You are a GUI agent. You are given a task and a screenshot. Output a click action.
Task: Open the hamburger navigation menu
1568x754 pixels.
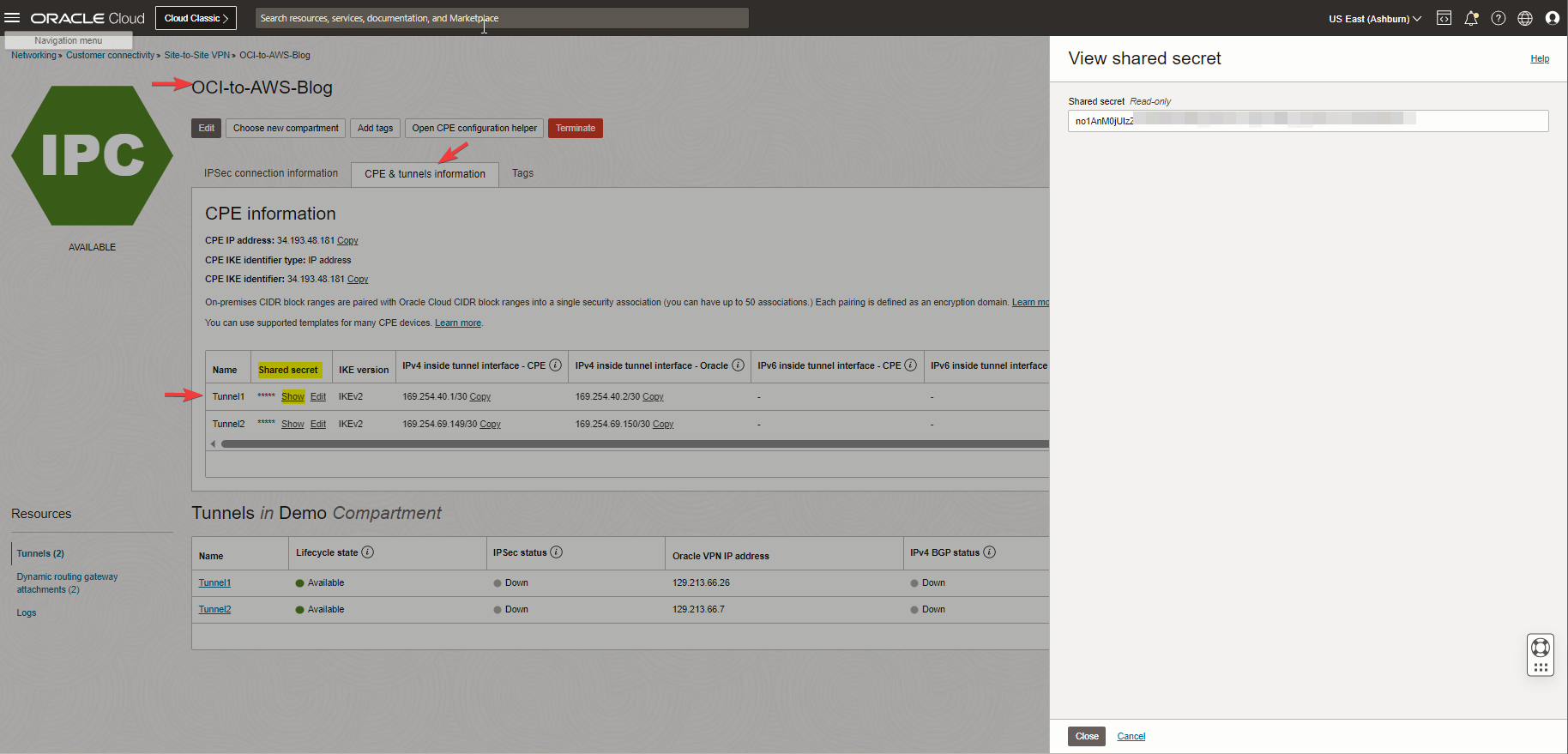[12, 18]
